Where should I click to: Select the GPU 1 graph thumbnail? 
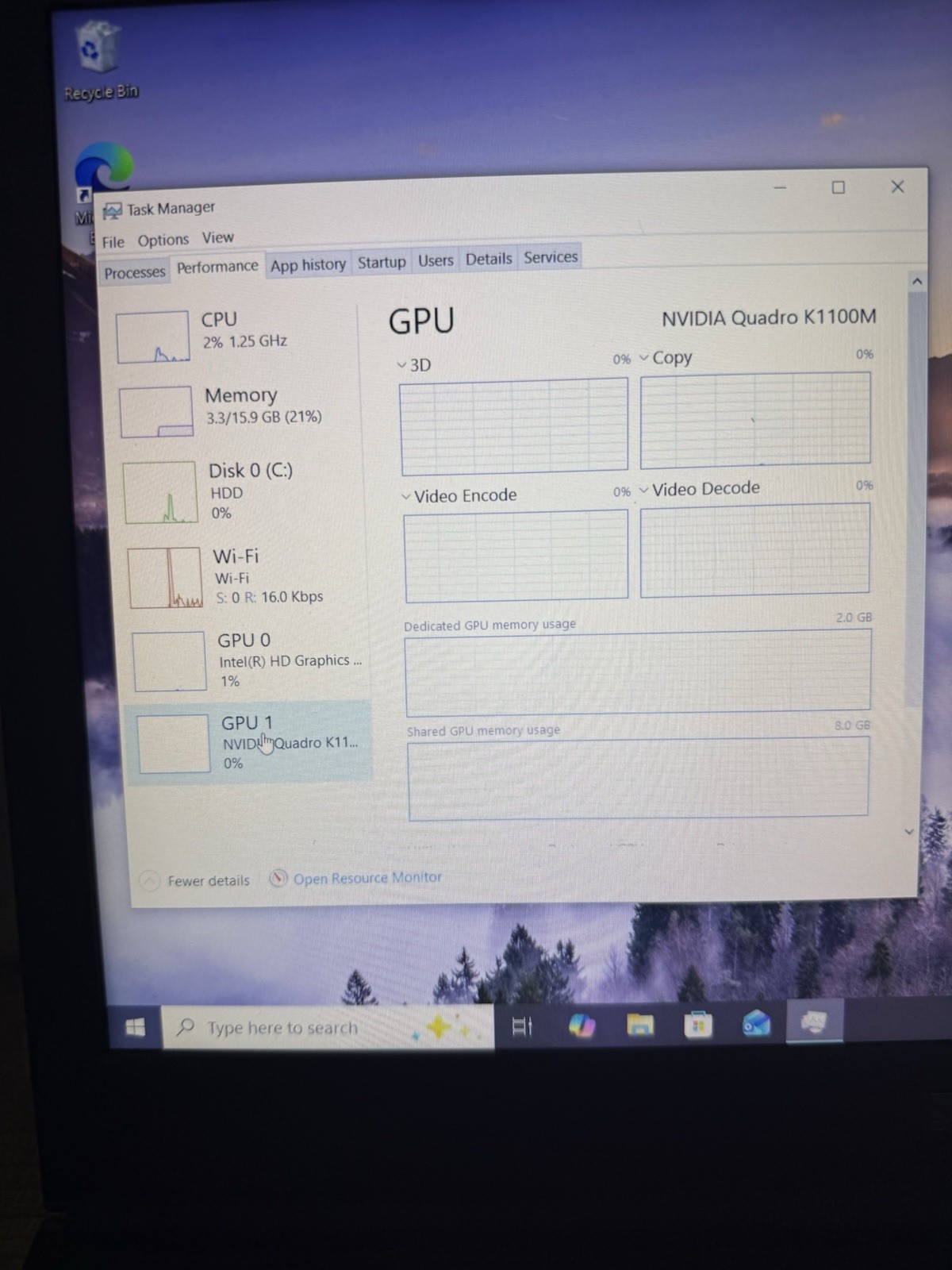coord(173,744)
